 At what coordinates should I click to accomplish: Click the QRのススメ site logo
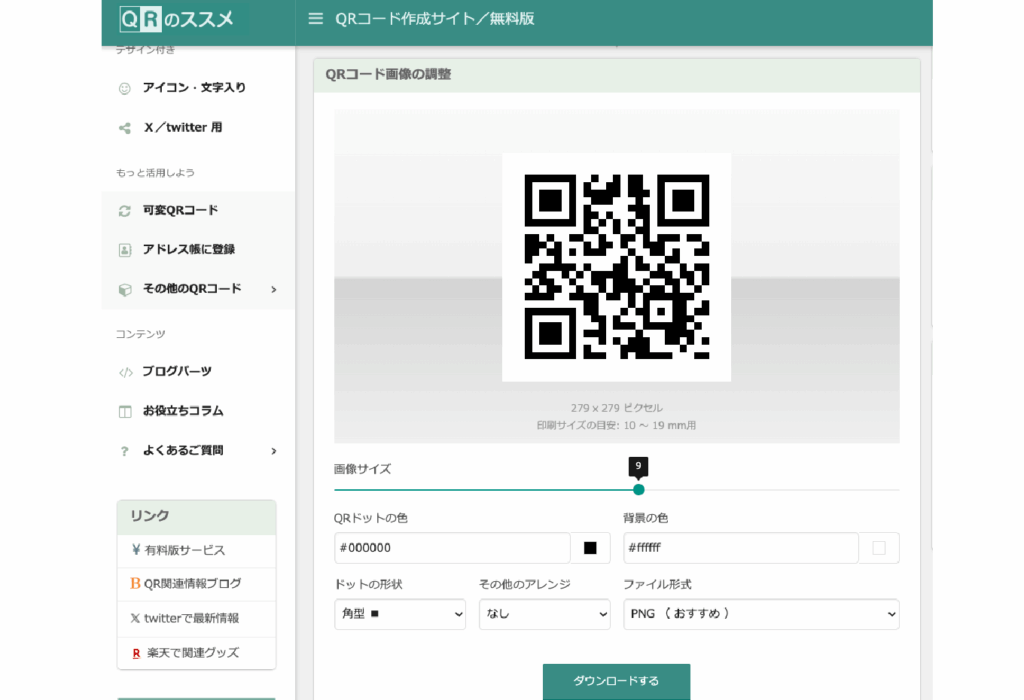point(176,18)
